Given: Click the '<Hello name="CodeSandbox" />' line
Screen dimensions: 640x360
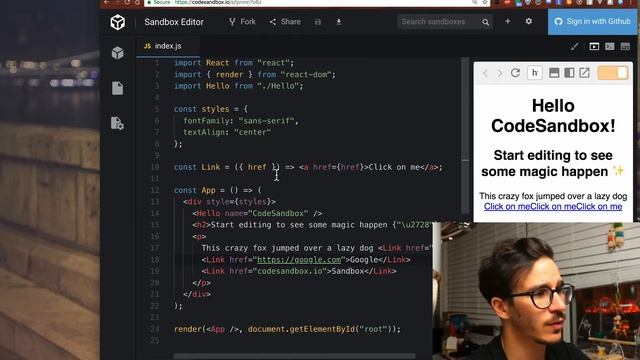Looking at the screenshot, I should tap(257, 213).
